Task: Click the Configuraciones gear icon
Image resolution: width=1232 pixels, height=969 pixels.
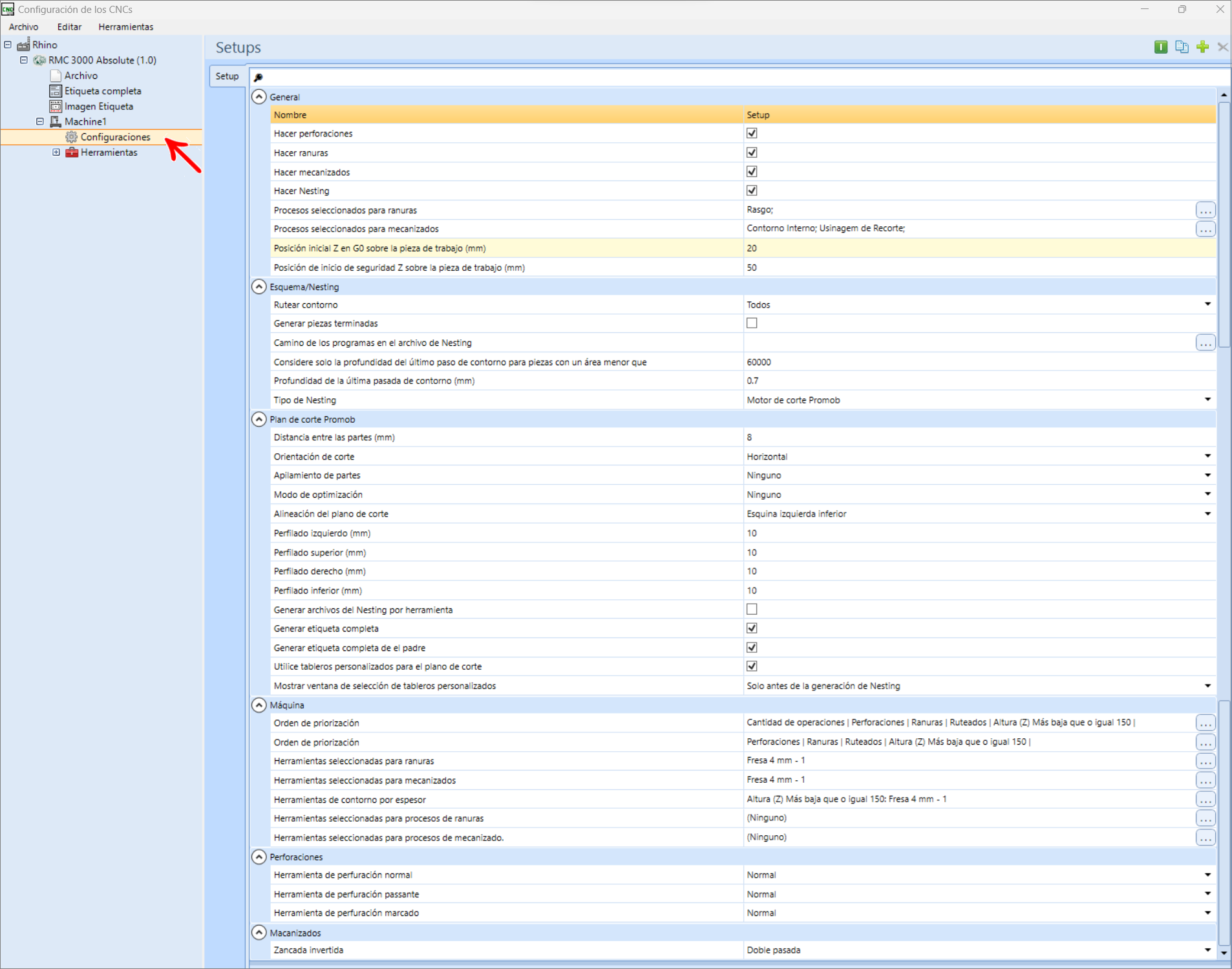Action: point(71,137)
